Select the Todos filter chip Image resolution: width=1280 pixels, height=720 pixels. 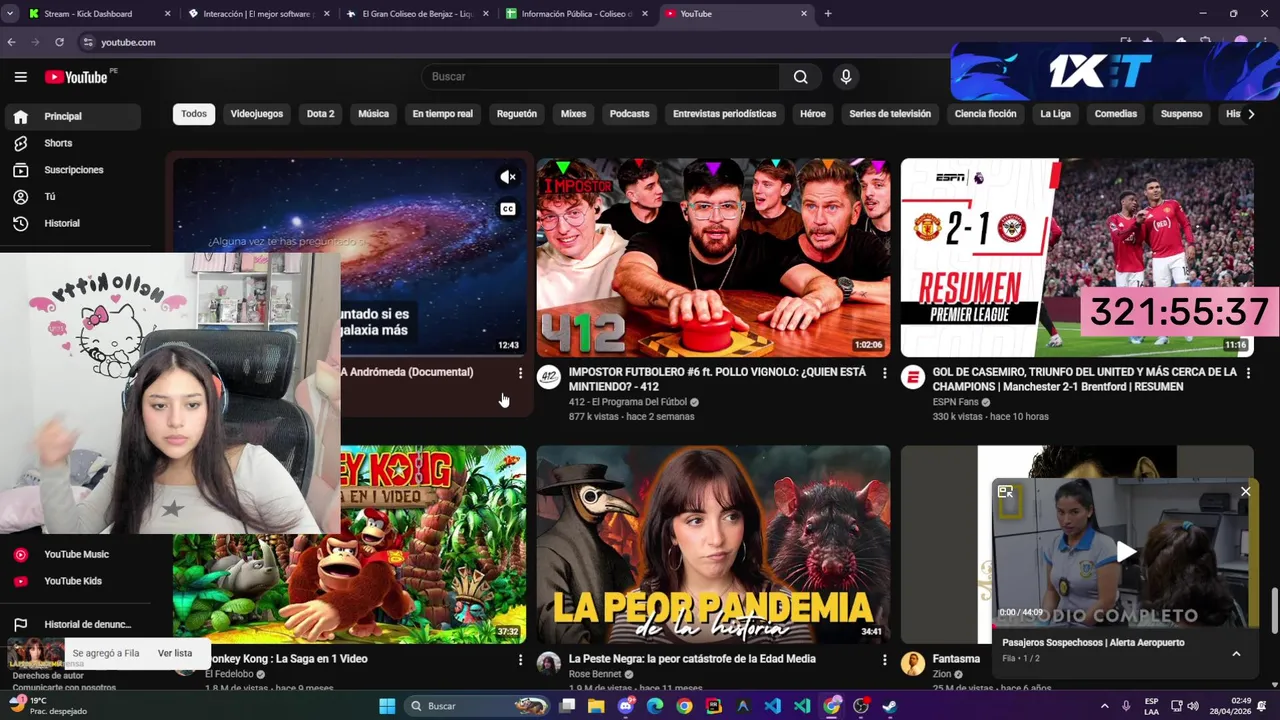194,114
